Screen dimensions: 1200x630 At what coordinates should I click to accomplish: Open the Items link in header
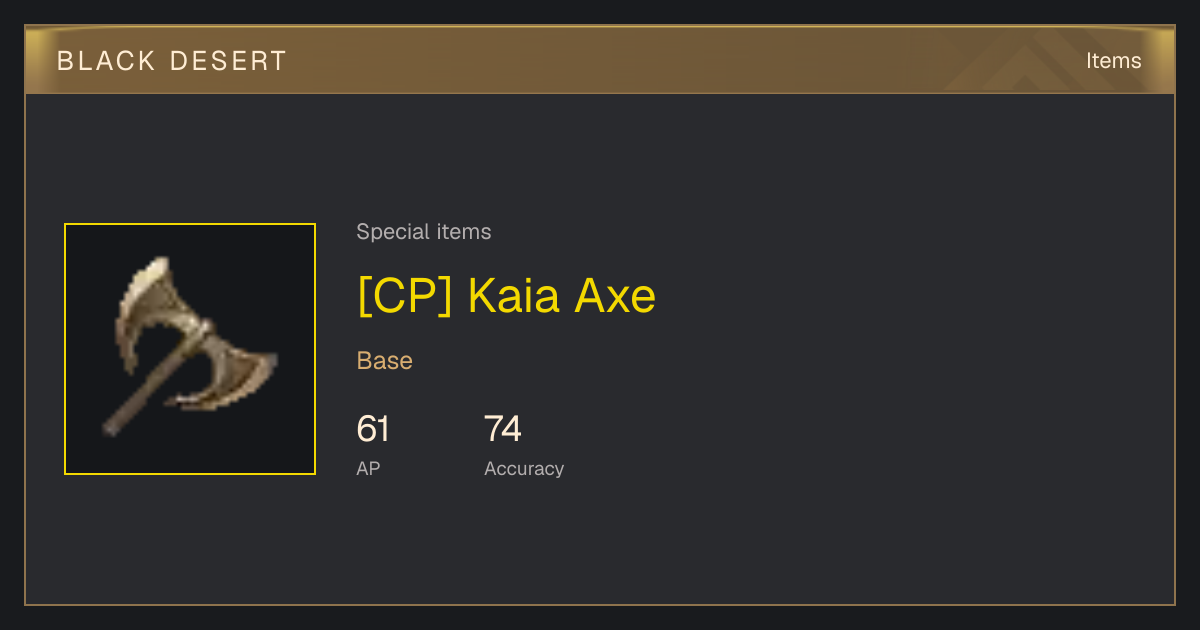(x=1113, y=60)
